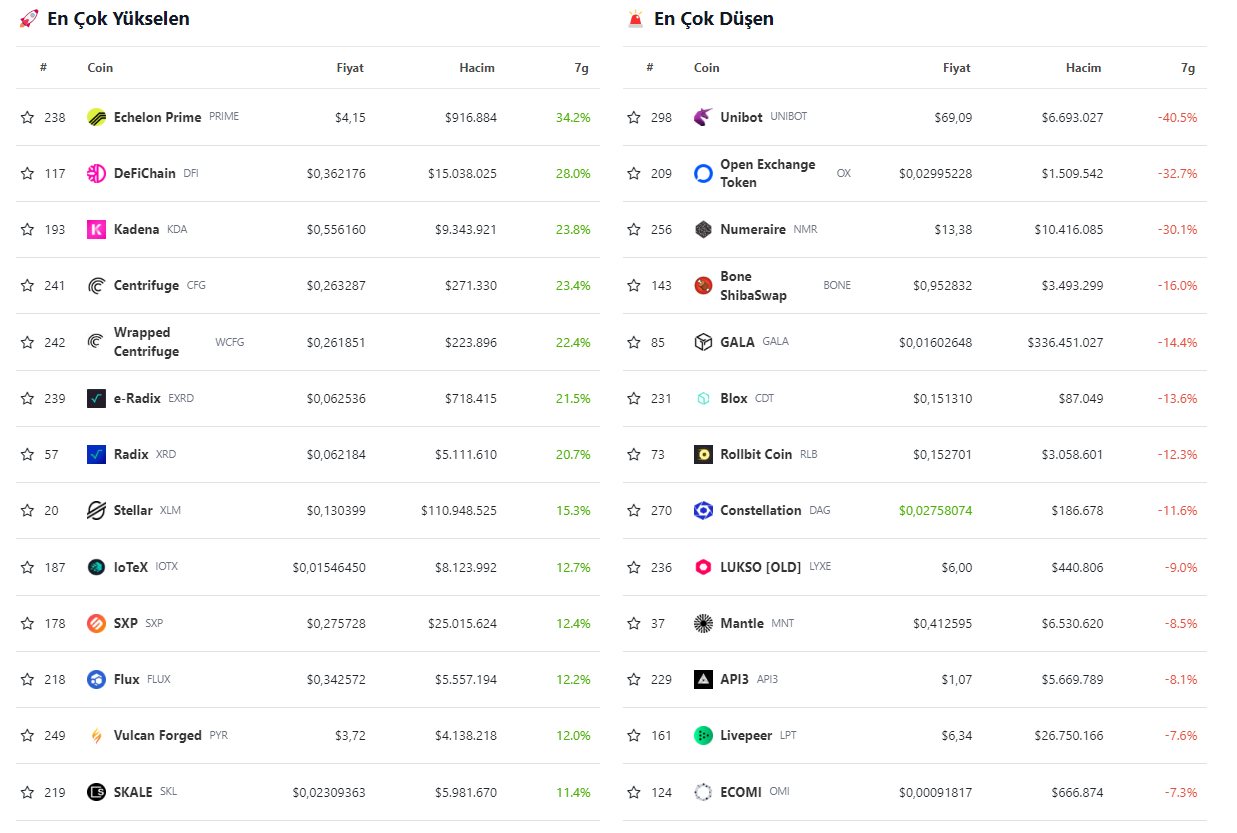Sort losers table by Hacim column

1083,68
